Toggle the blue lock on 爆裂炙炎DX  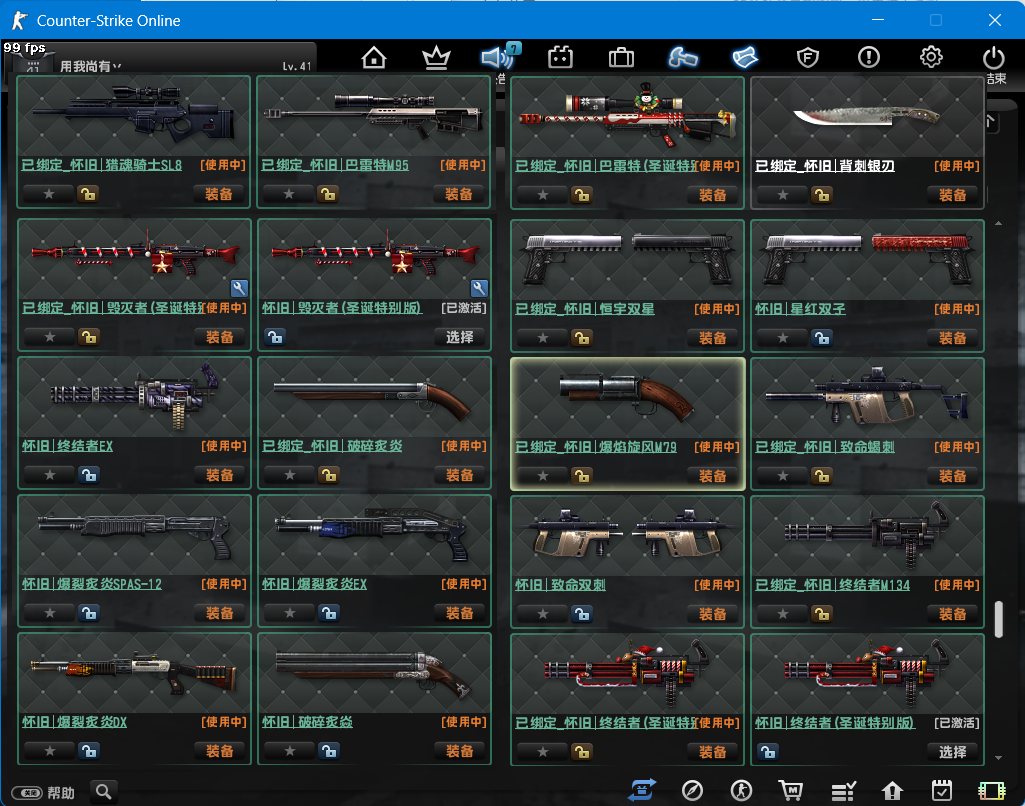88,751
